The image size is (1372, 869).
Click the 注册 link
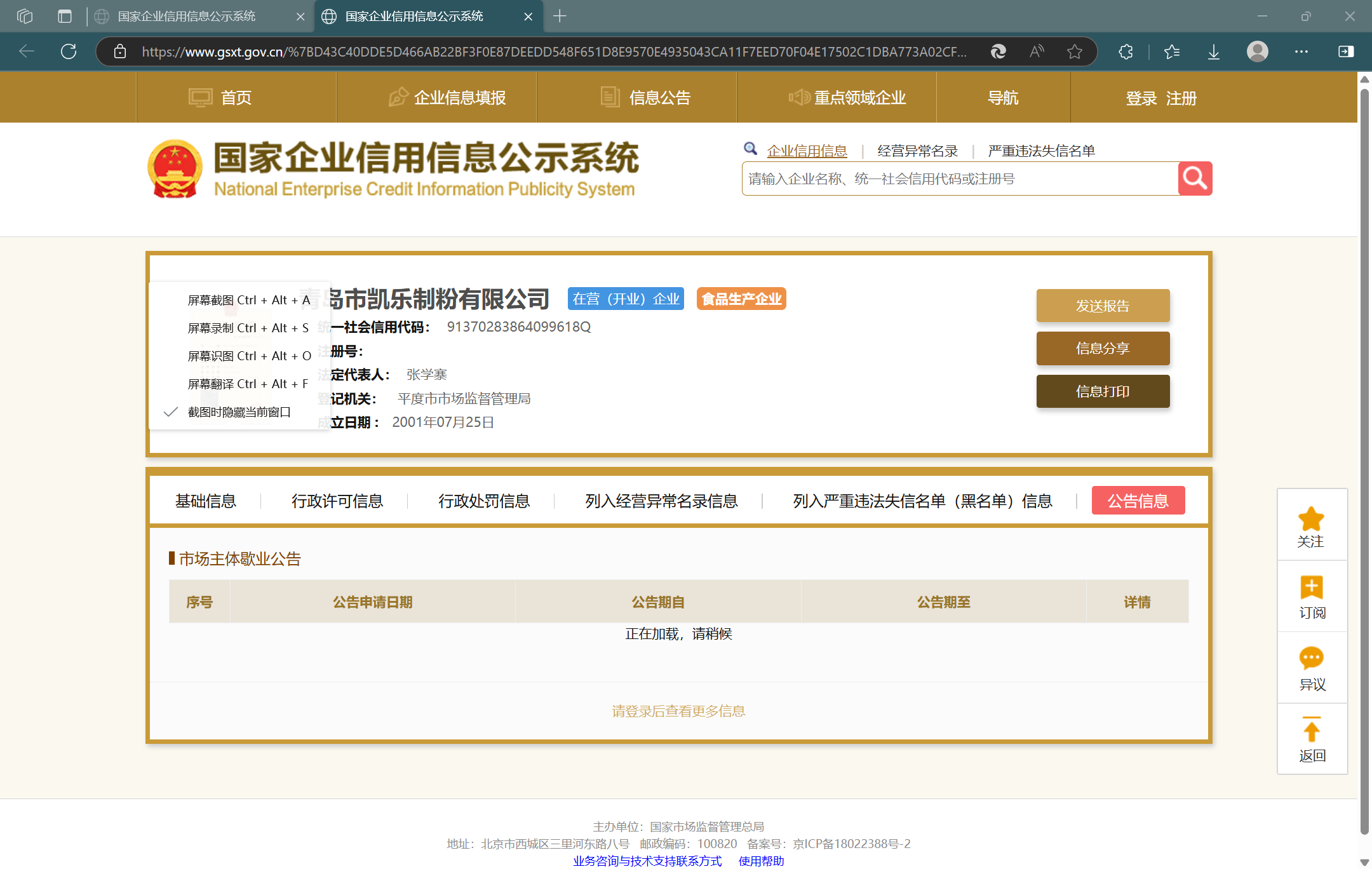(1181, 98)
